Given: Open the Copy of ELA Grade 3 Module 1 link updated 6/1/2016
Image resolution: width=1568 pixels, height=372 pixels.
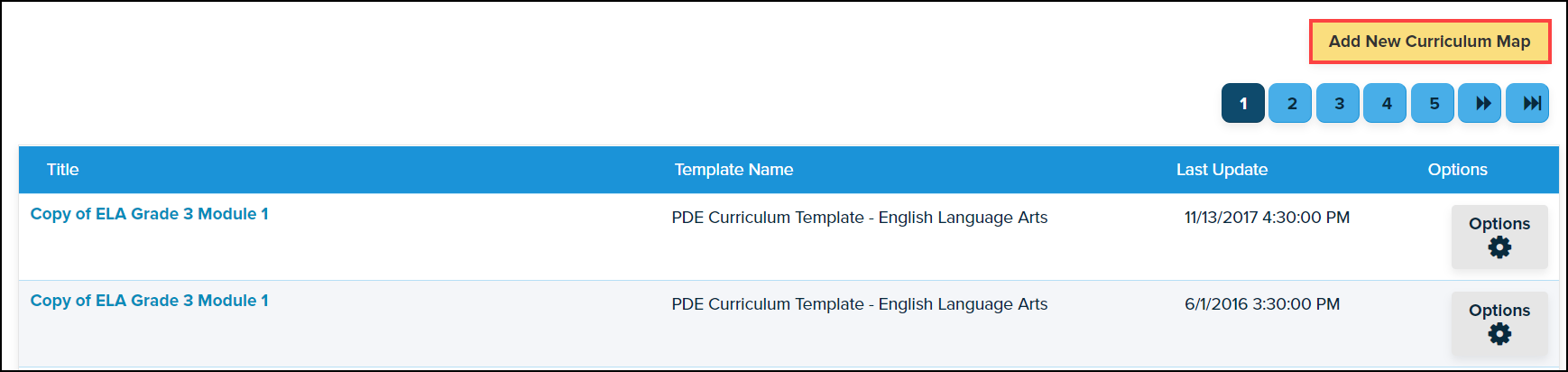Looking at the screenshot, I should pos(150,301).
